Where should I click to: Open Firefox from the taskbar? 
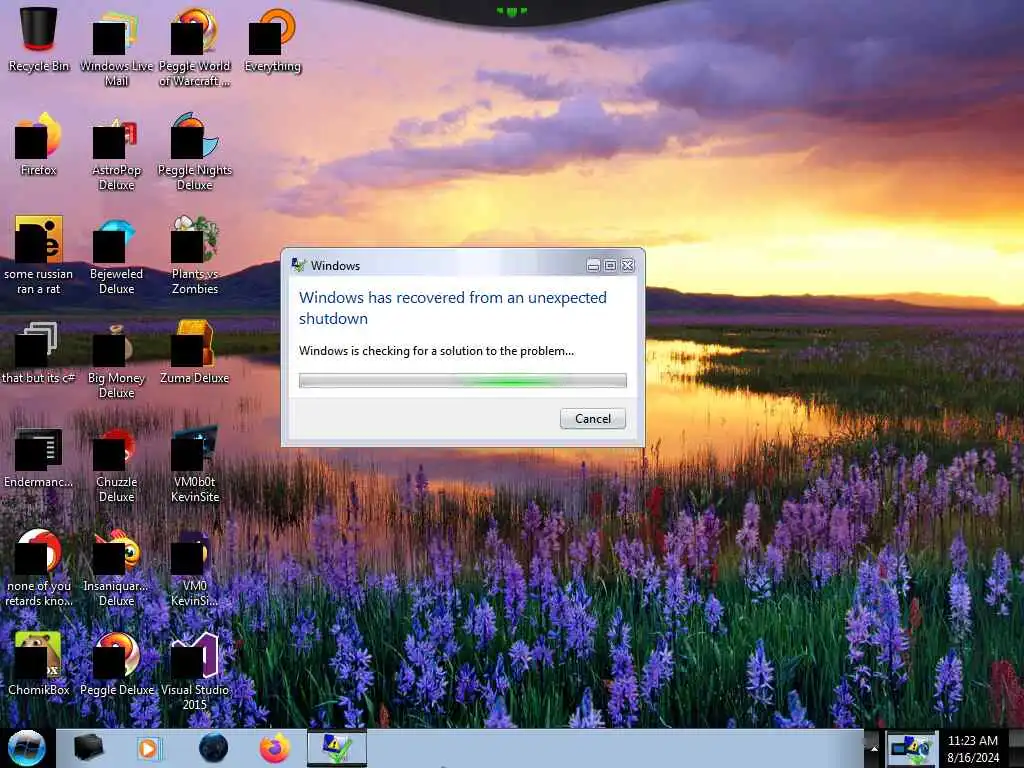pyautogui.click(x=275, y=748)
